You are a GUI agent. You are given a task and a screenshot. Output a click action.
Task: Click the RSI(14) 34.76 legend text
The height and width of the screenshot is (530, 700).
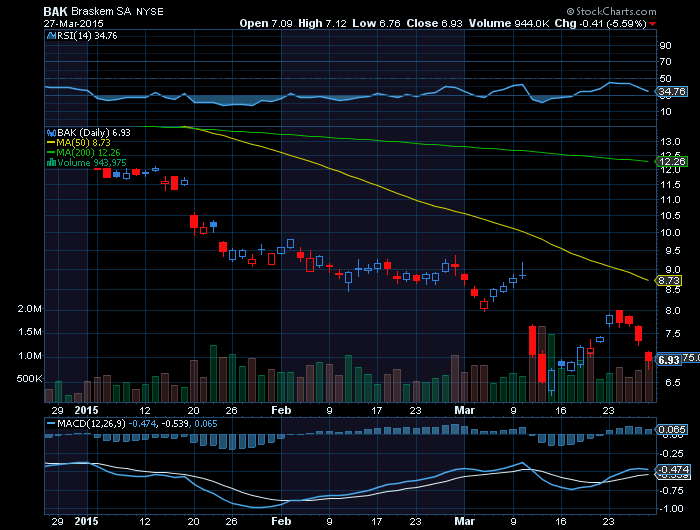[x=87, y=36]
